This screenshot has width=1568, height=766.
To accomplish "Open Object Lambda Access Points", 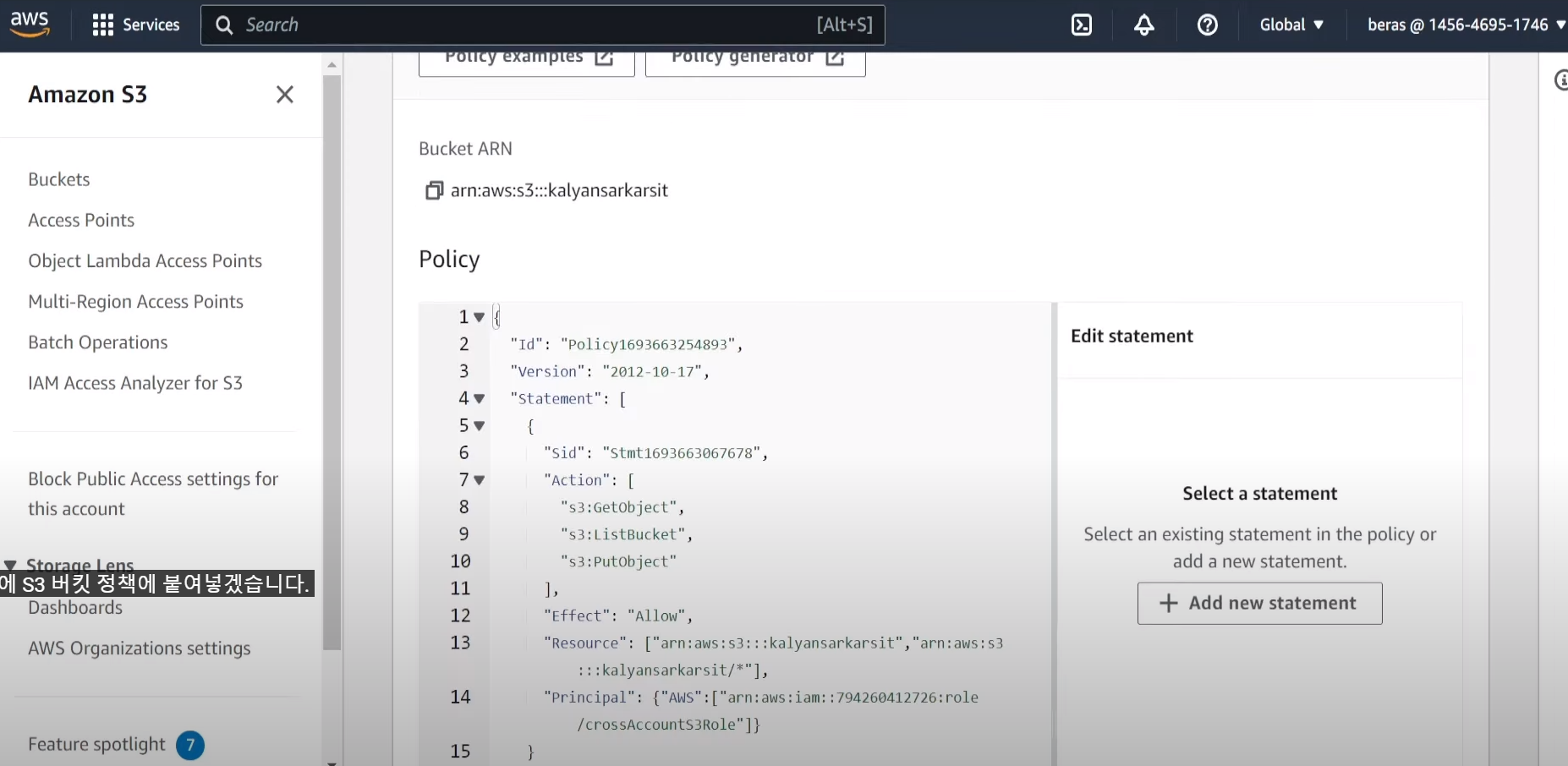I will [145, 260].
